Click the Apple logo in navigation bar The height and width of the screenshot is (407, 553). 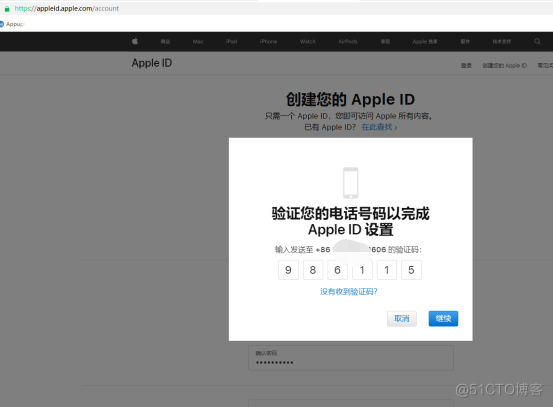[x=135, y=41]
